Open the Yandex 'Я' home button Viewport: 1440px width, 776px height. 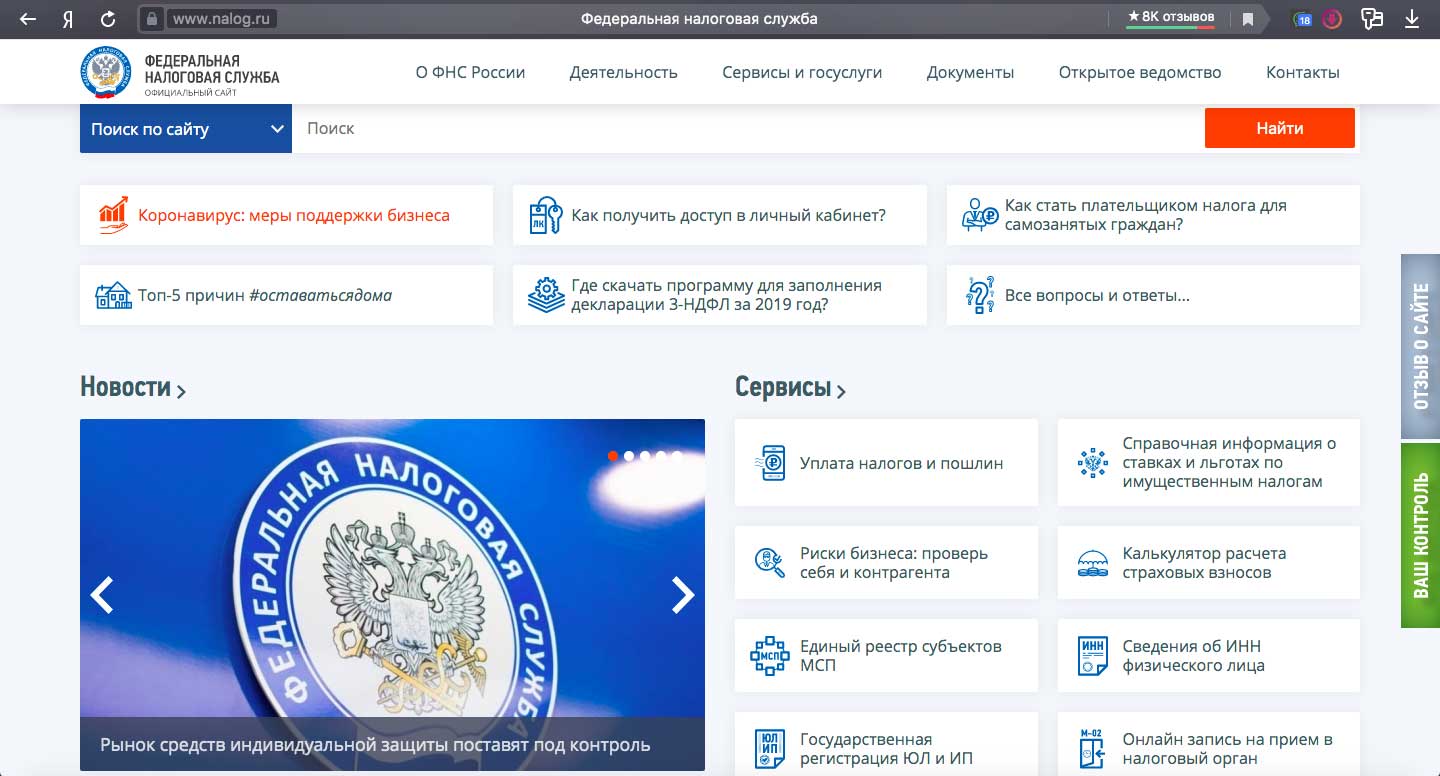(x=68, y=19)
